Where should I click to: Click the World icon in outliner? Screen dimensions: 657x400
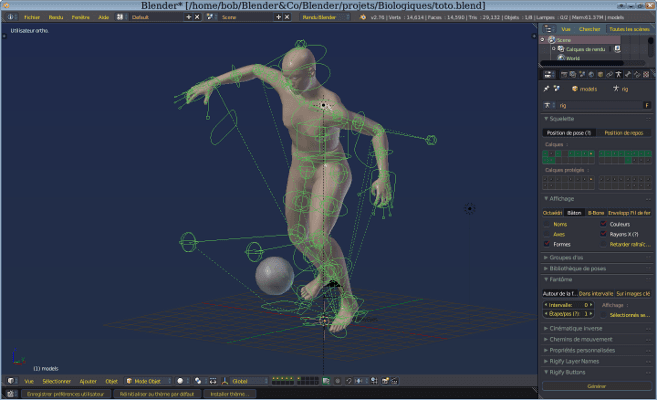point(562,58)
